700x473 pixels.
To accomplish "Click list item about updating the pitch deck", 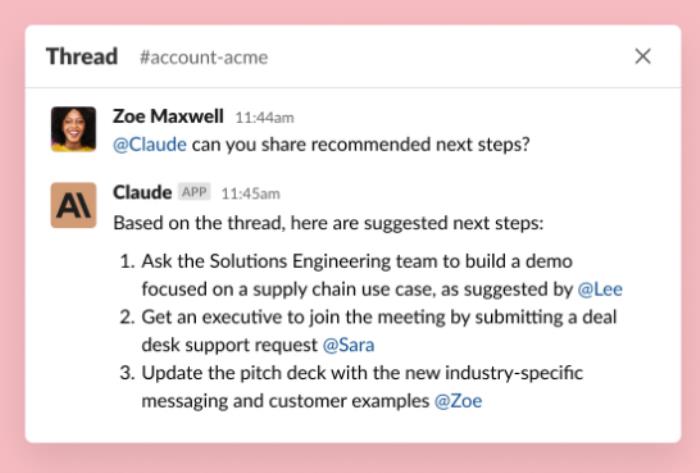I will pos(351,387).
